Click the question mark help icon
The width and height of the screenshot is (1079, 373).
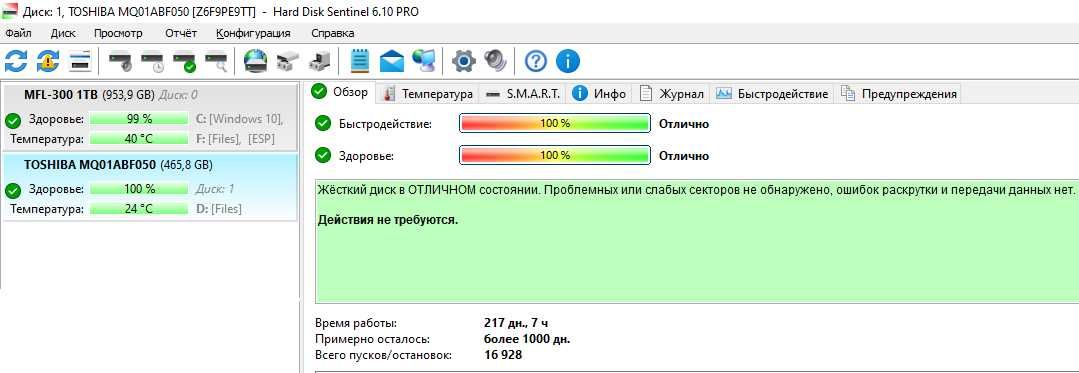pos(535,61)
